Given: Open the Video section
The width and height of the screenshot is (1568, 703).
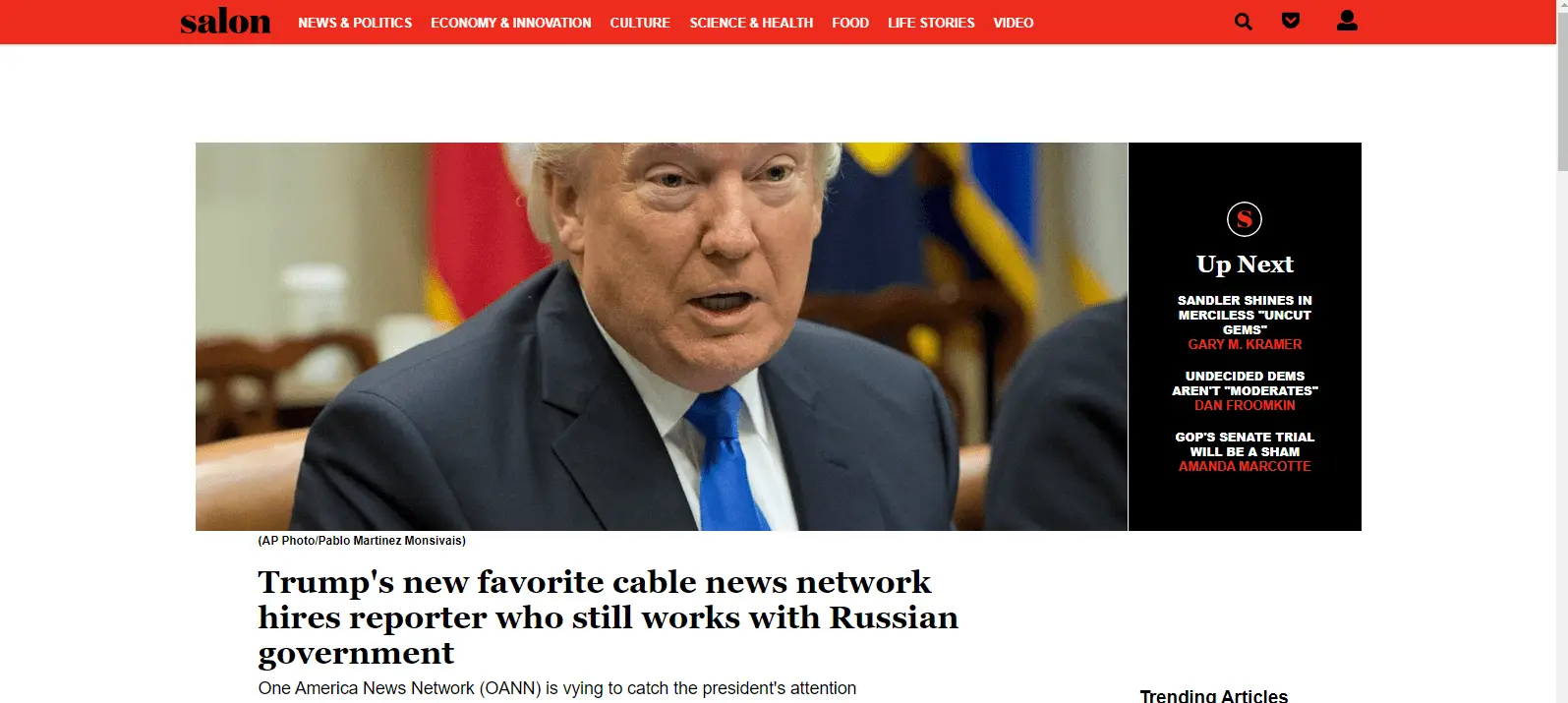Looking at the screenshot, I should (x=1014, y=23).
